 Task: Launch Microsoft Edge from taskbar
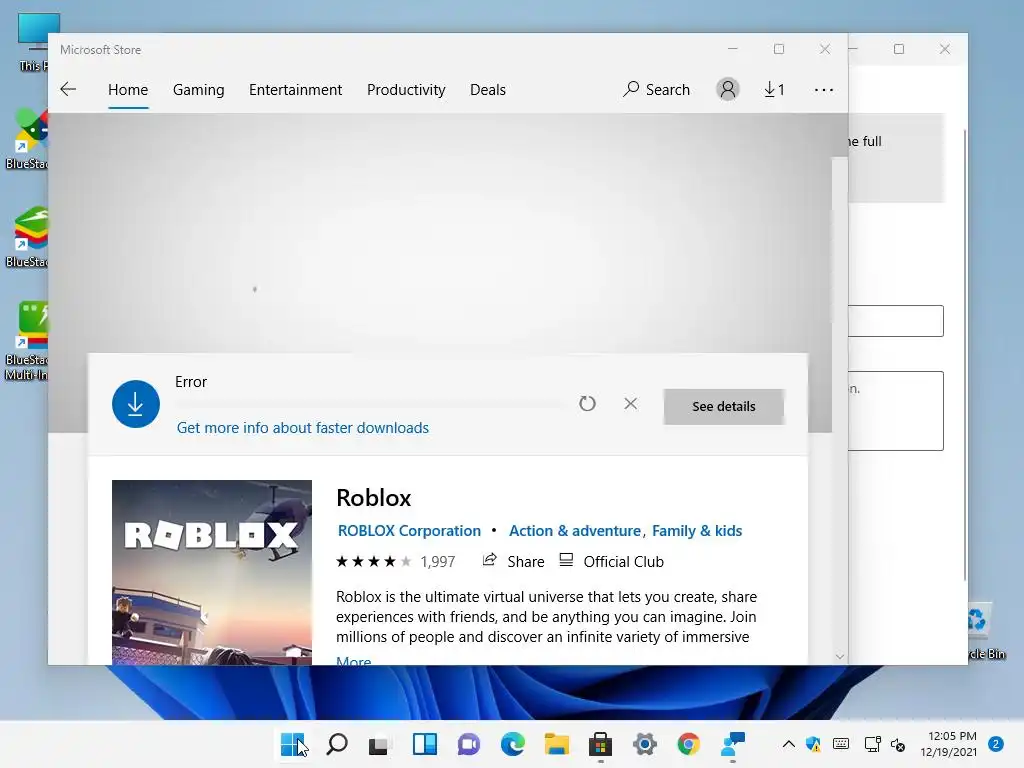pos(513,744)
